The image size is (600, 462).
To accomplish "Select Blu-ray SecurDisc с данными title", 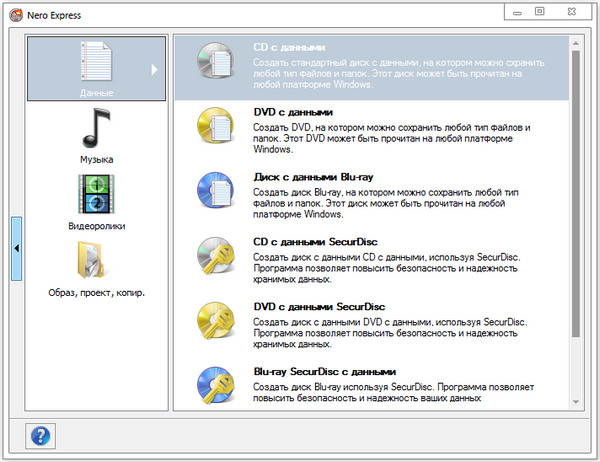I will point(324,371).
